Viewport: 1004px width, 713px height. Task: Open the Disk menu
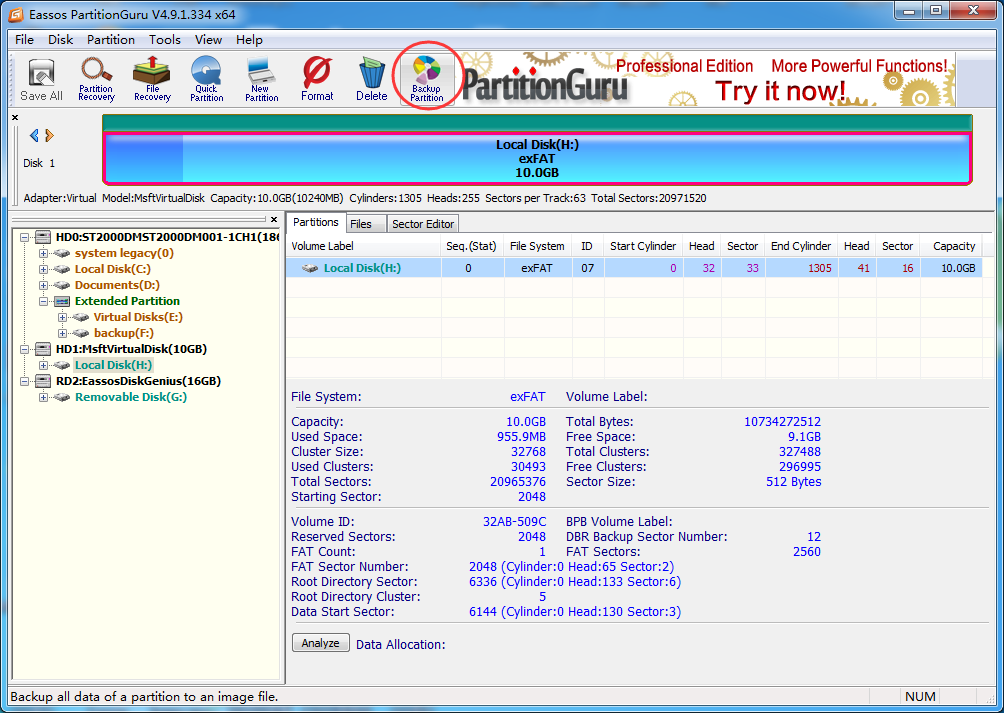coord(60,40)
